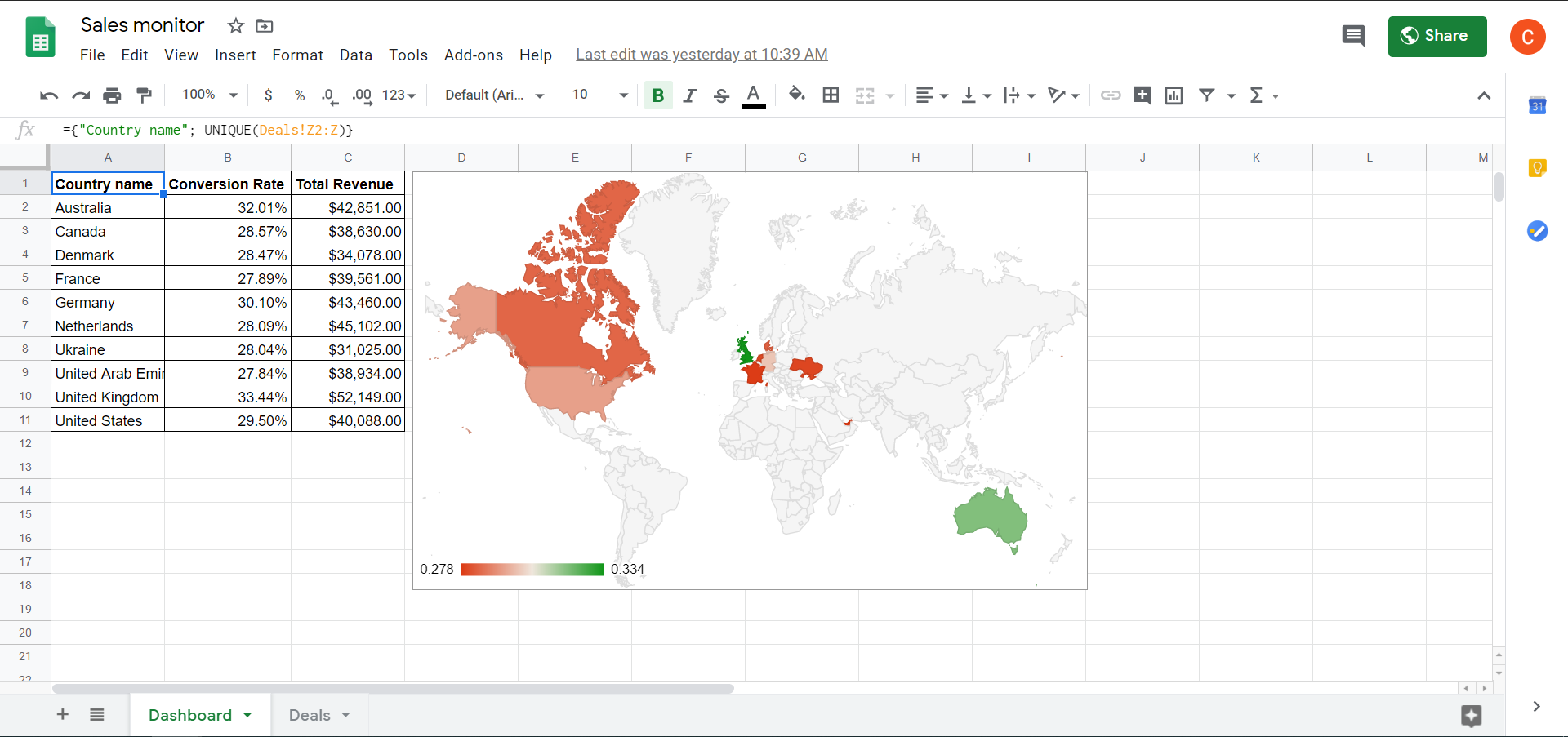Click the insert comment icon
Screen dimensions: 1568x737
[1143, 95]
